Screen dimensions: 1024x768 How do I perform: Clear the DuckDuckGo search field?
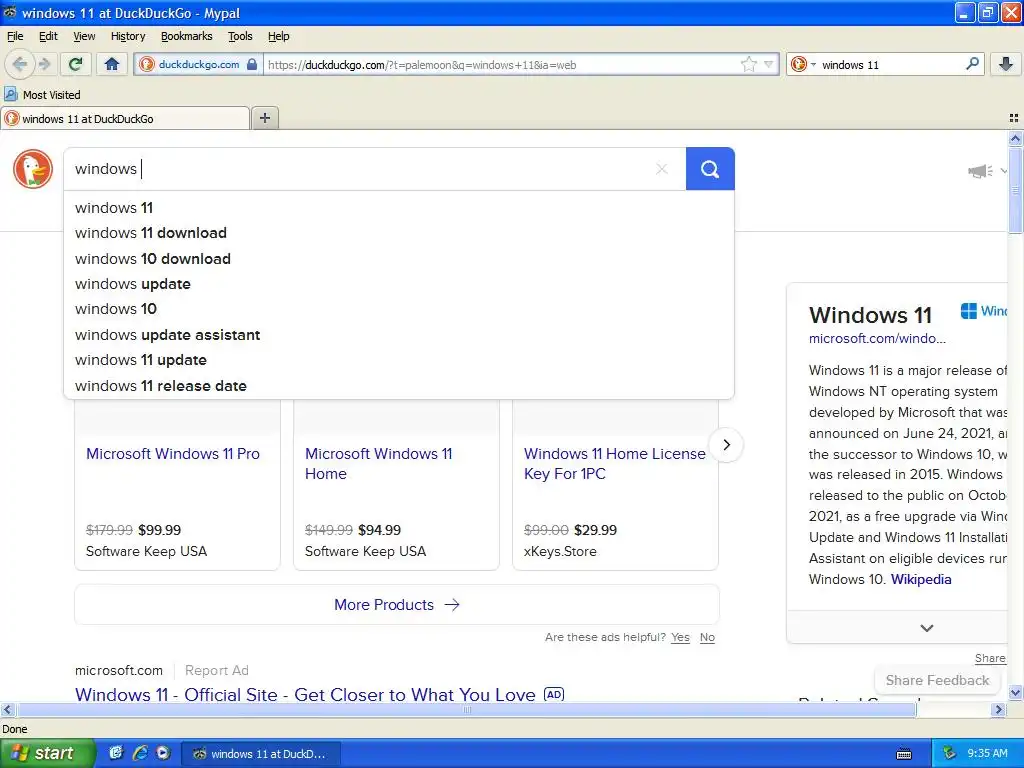[662, 169]
